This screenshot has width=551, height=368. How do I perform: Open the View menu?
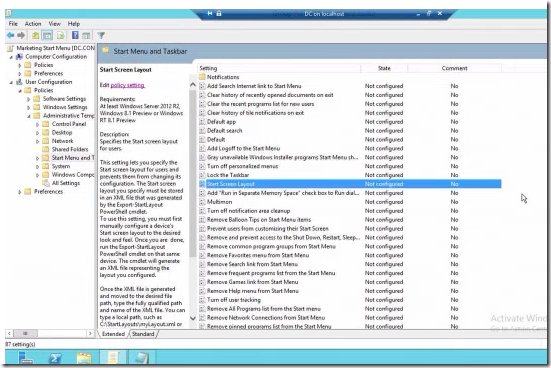pos(54,24)
